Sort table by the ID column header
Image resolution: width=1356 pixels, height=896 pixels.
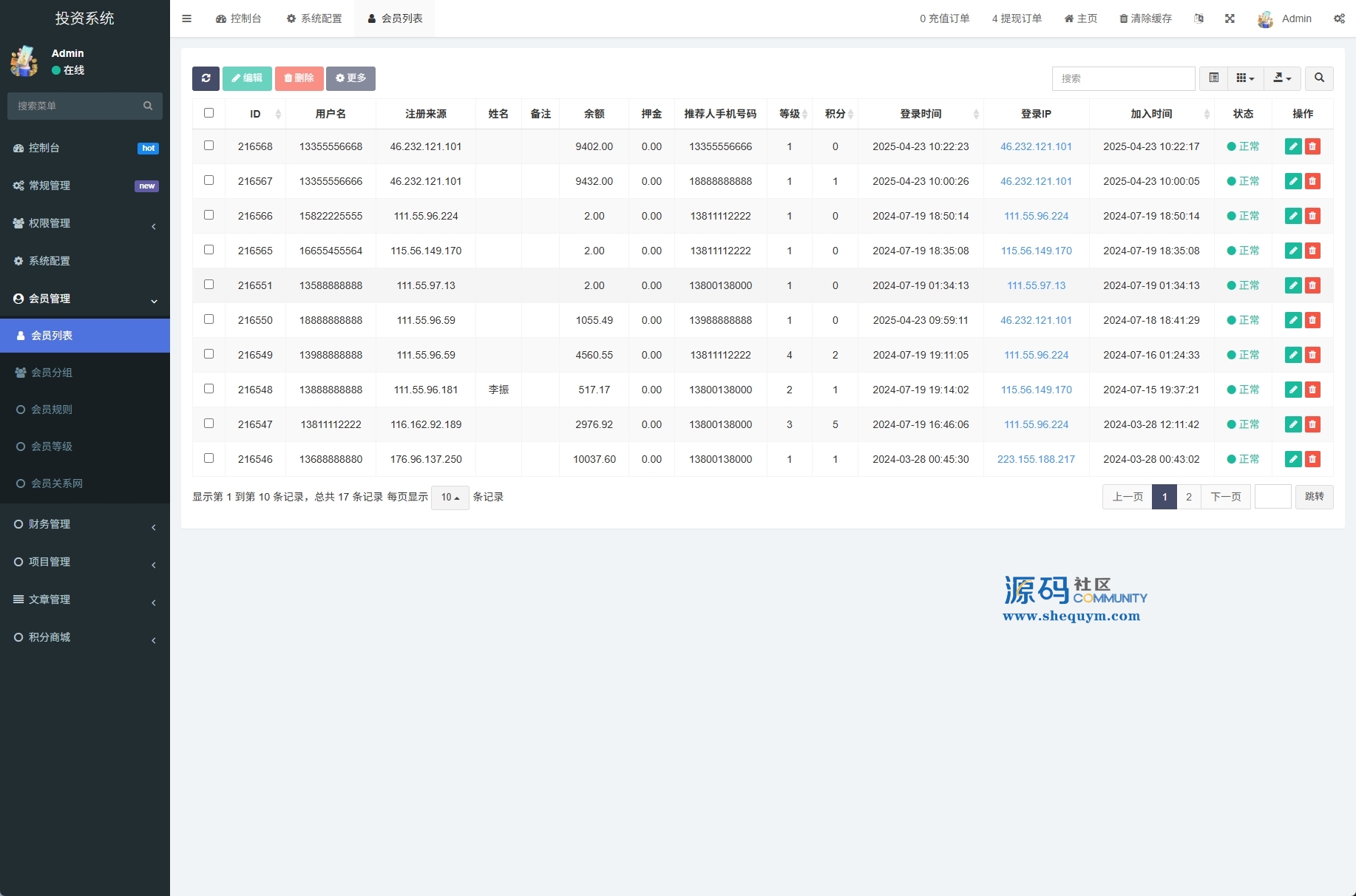256,114
